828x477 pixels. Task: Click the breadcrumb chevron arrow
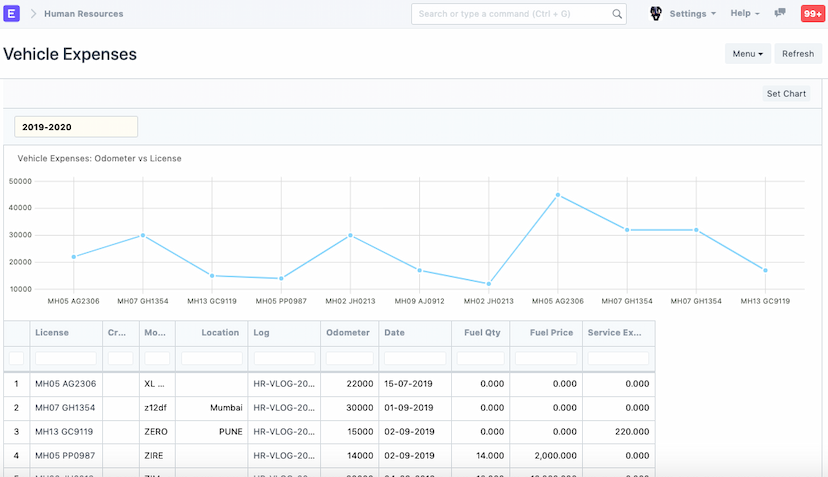coord(33,14)
